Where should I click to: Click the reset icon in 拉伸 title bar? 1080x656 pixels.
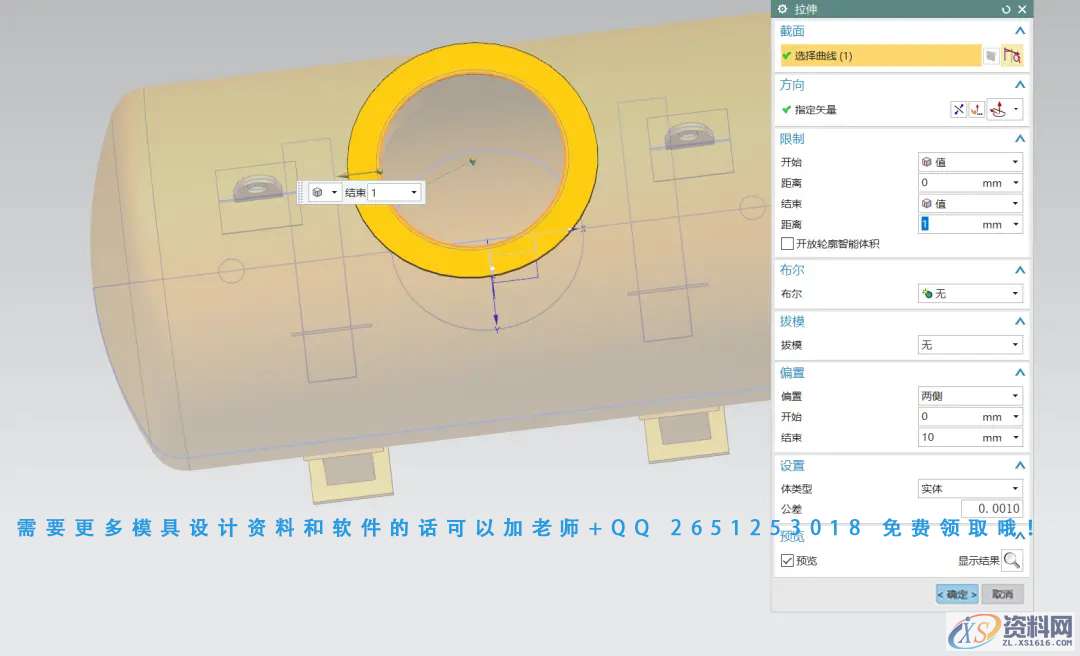pyautogui.click(x=1006, y=9)
